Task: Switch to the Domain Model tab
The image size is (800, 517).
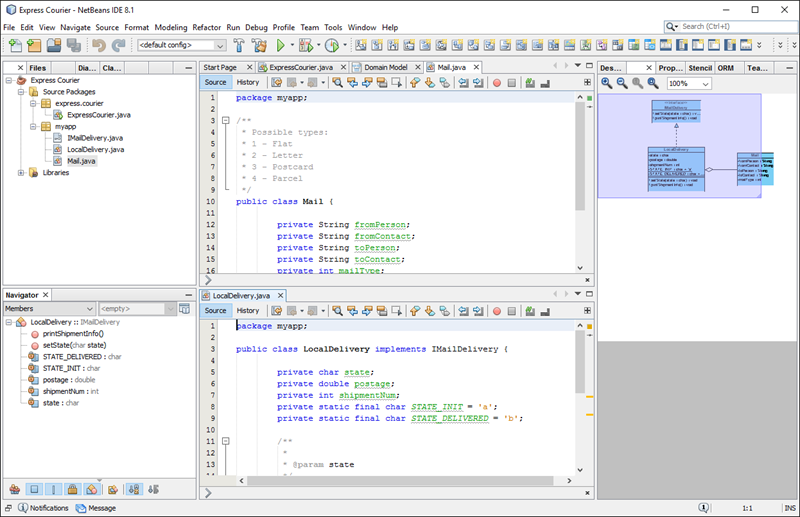Action: point(386,67)
